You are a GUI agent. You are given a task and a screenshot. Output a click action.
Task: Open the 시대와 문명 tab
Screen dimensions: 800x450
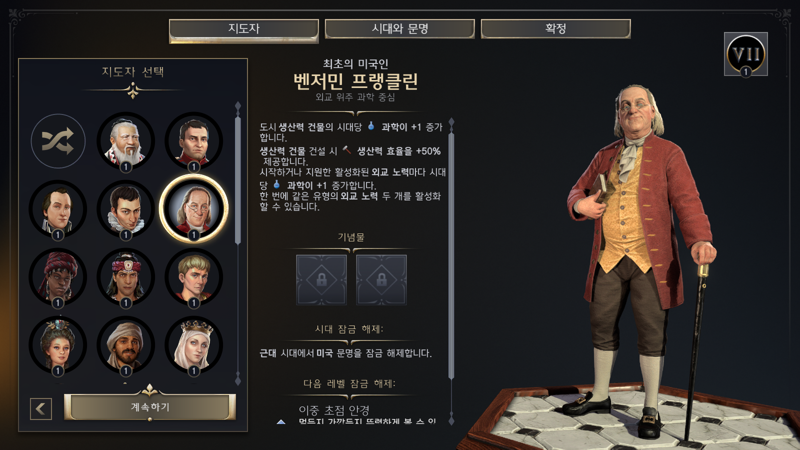tap(399, 29)
